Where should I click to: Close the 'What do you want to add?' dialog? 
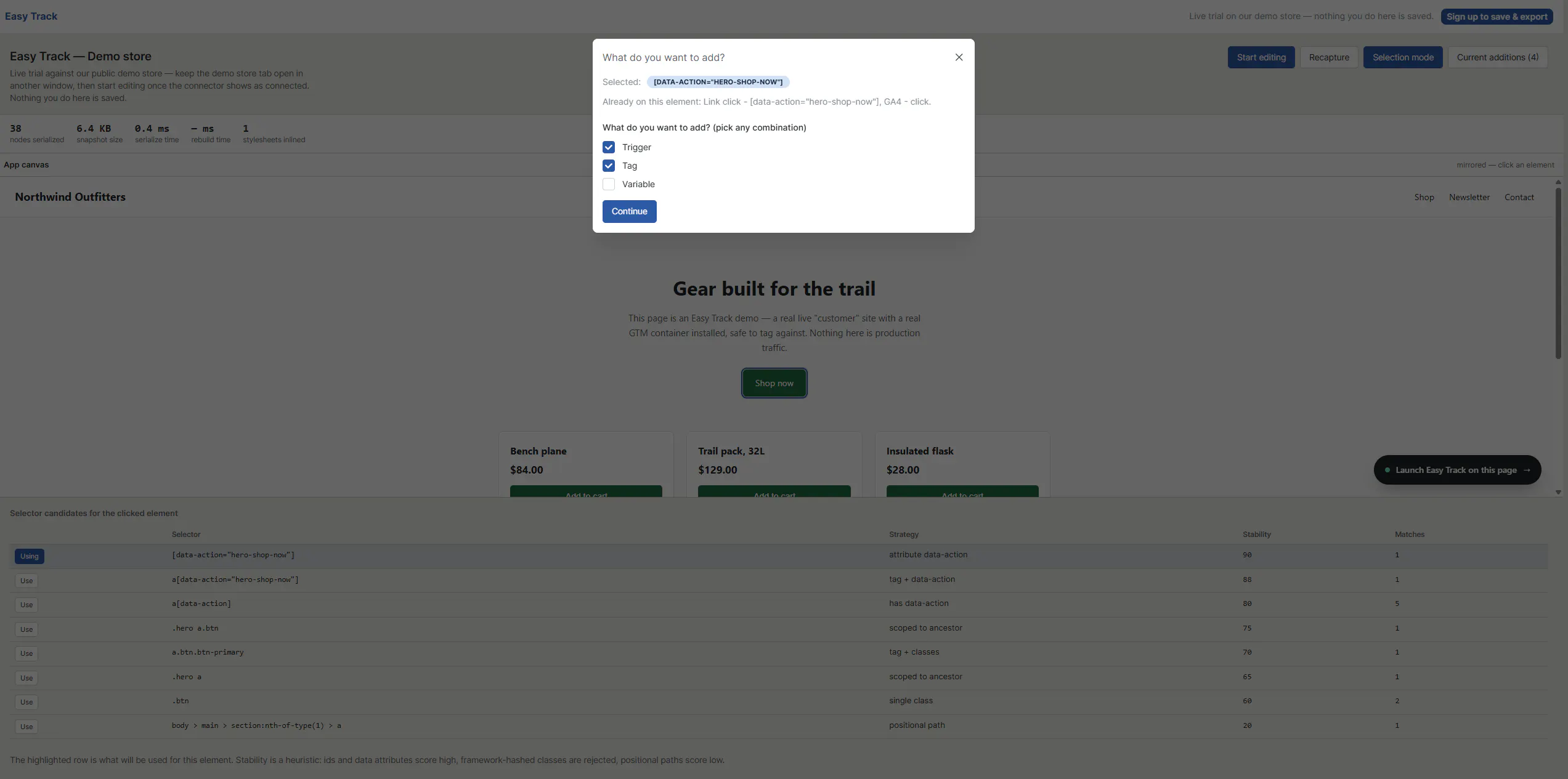(959, 57)
